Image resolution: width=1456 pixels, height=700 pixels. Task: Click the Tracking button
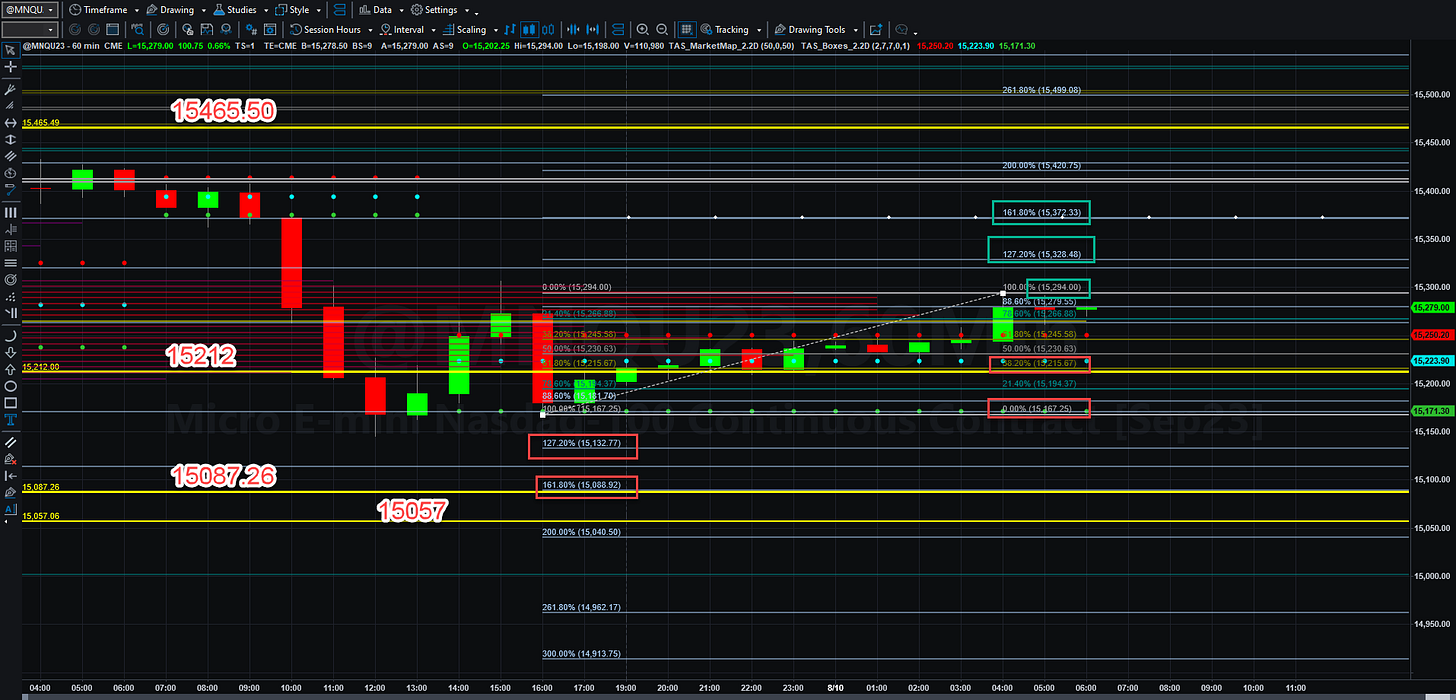731,30
